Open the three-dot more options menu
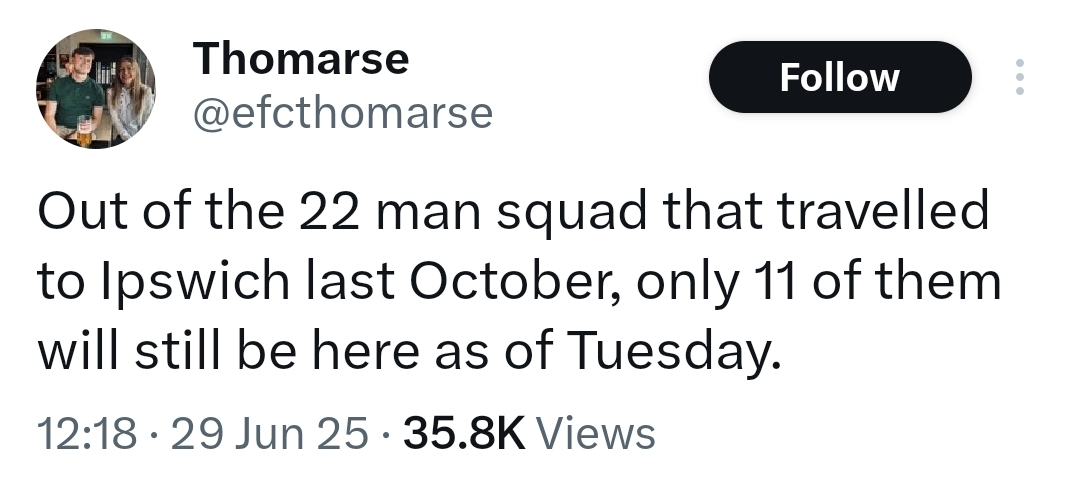The height and width of the screenshot is (496, 1080). click(1019, 77)
